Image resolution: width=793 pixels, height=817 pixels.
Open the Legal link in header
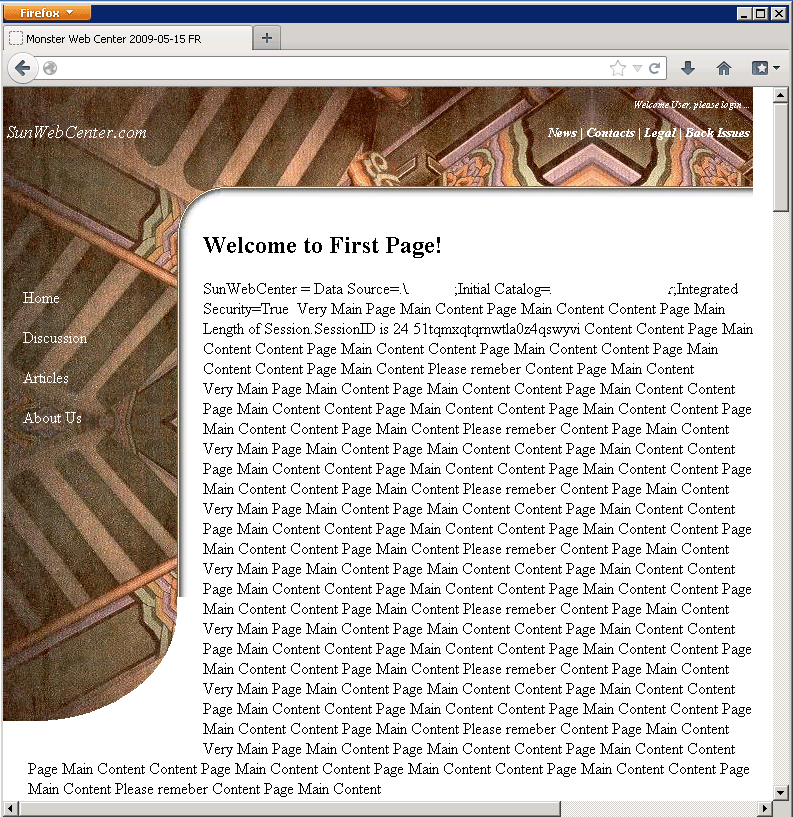pos(659,133)
